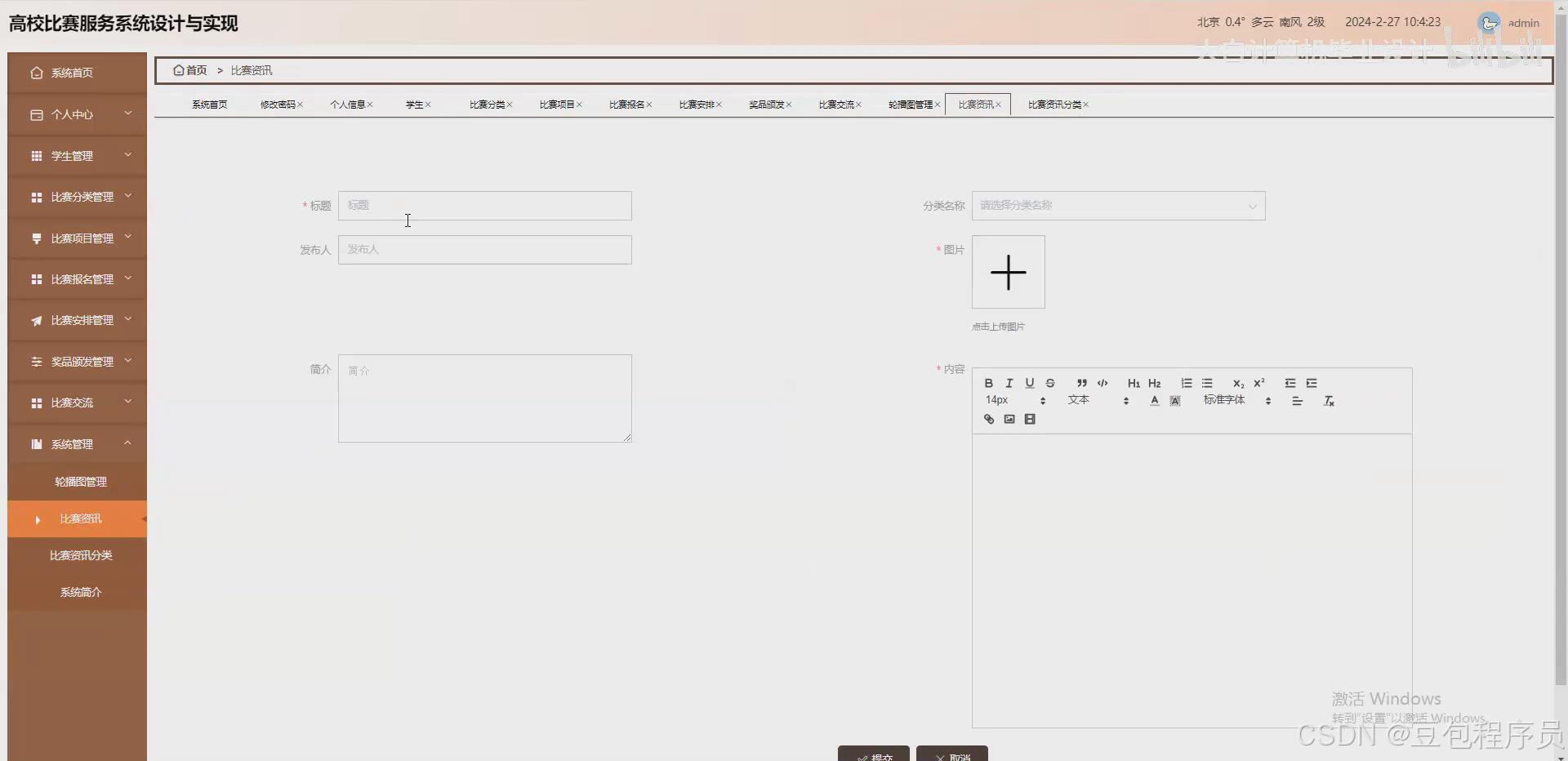The height and width of the screenshot is (761, 1568).
Task: Click the 提交 submit button
Action: pyautogui.click(x=873, y=754)
